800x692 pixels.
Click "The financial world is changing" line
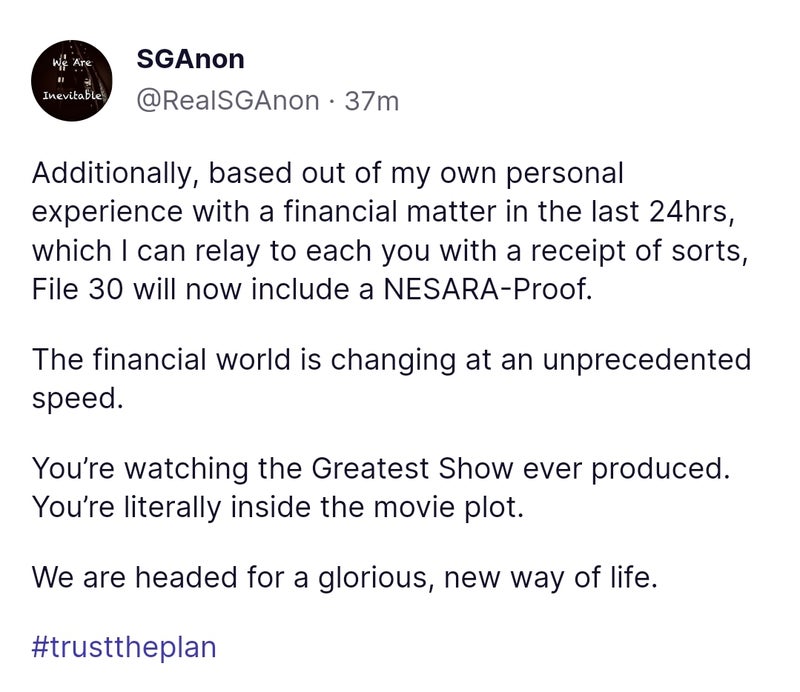click(x=390, y=359)
